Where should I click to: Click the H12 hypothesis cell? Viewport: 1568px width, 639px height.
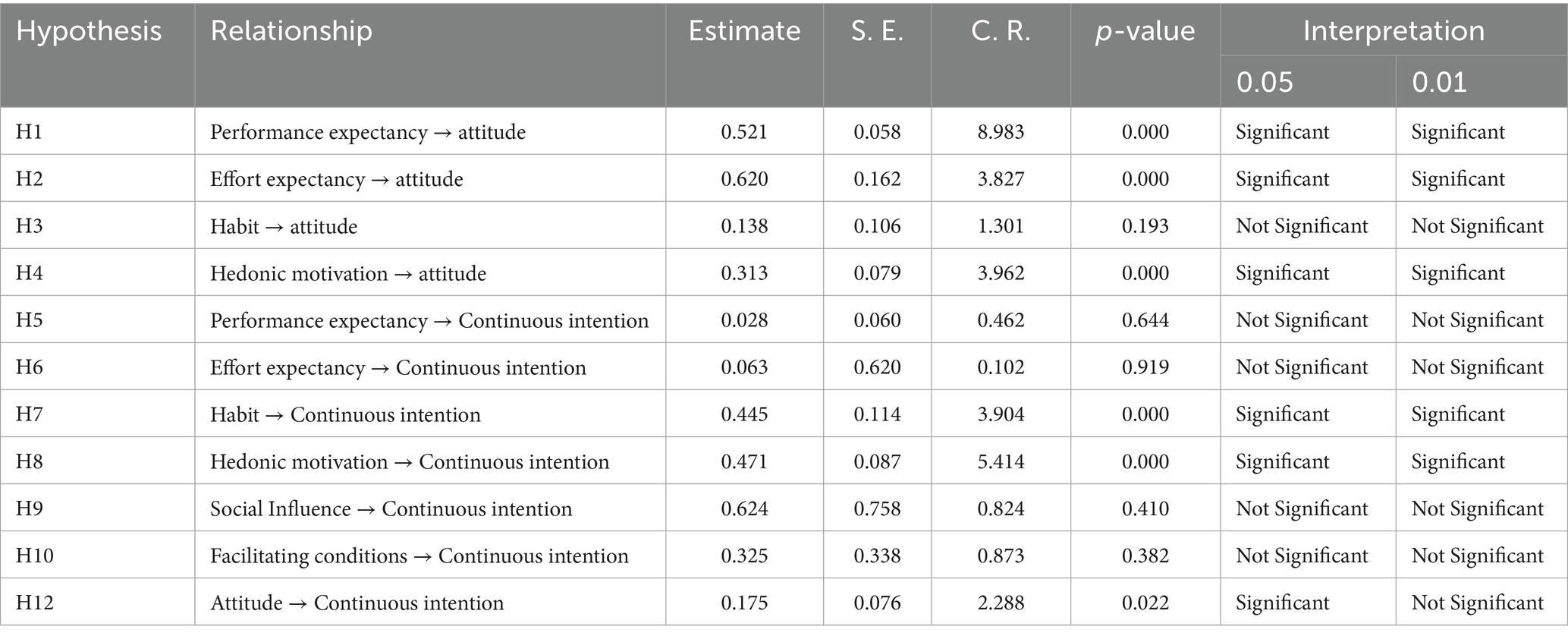point(35,603)
